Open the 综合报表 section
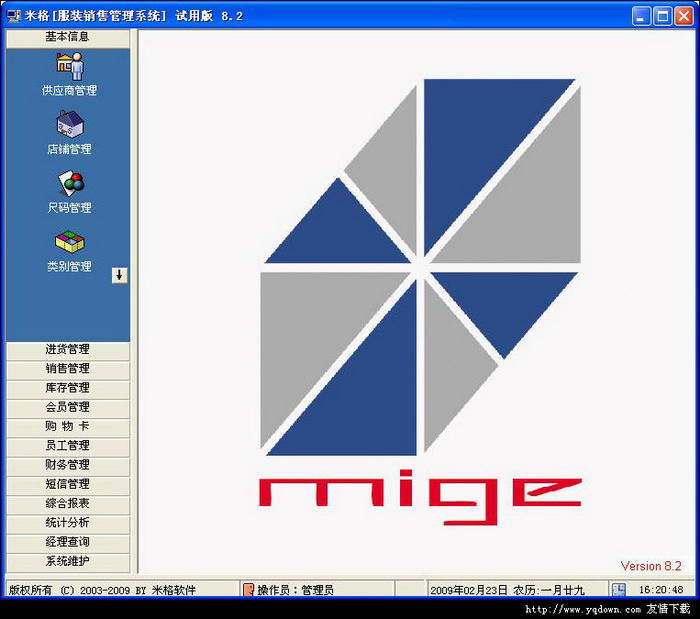The image size is (700, 619). (68, 505)
